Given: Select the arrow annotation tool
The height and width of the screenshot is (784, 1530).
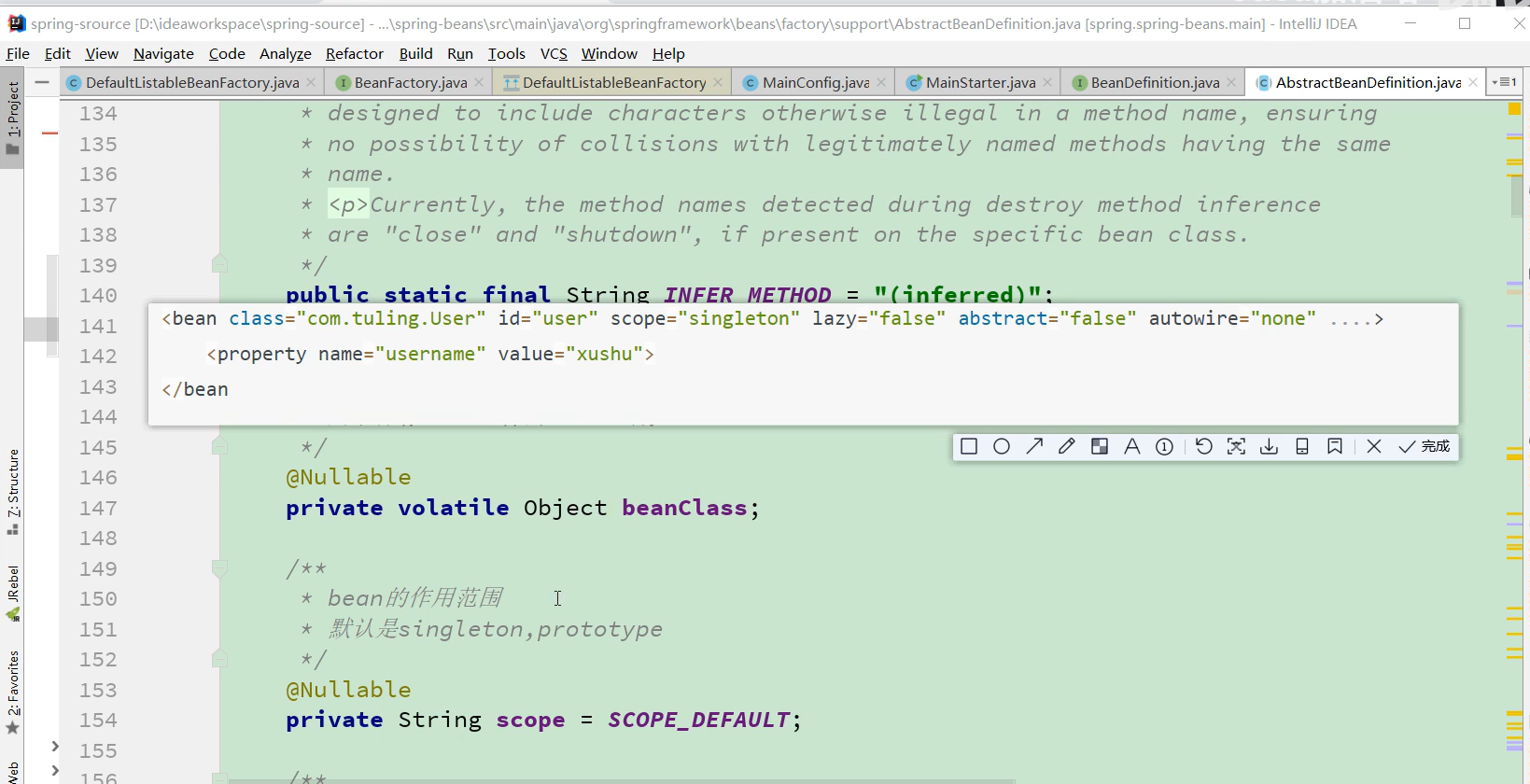Looking at the screenshot, I should [x=1034, y=447].
